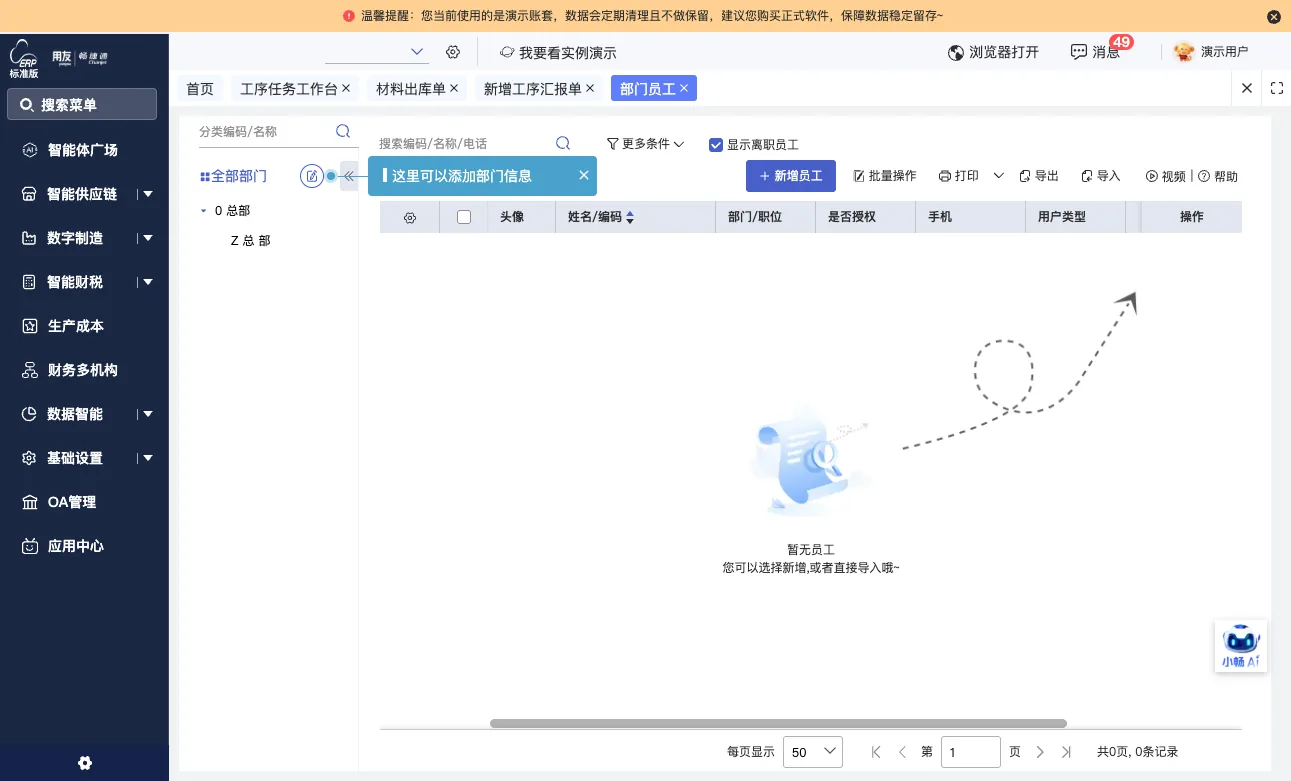The height and width of the screenshot is (781, 1291).
Task: Click the previous page arrow
Action: [902, 752]
